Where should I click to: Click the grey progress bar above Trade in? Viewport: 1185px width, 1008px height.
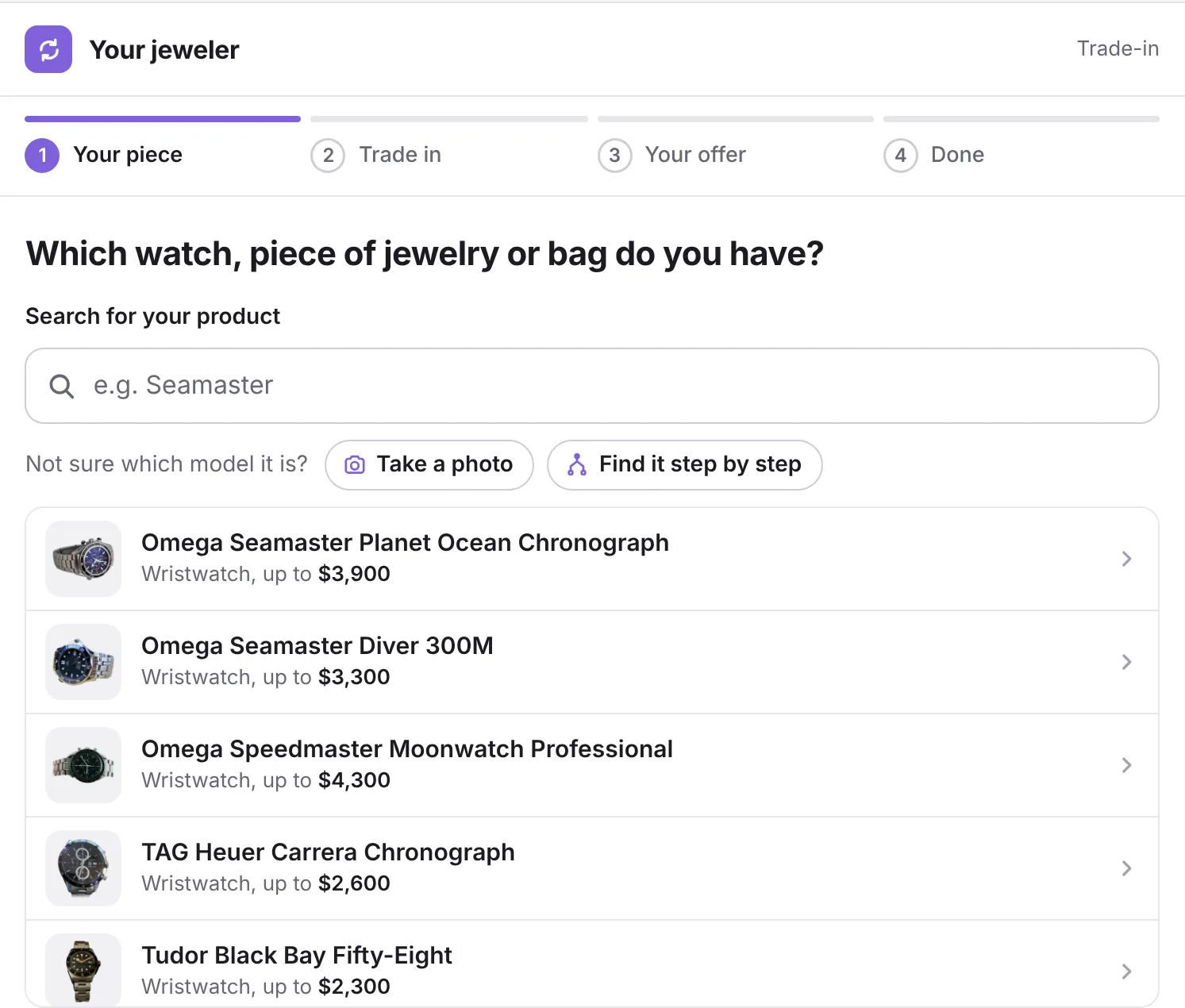(449, 119)
